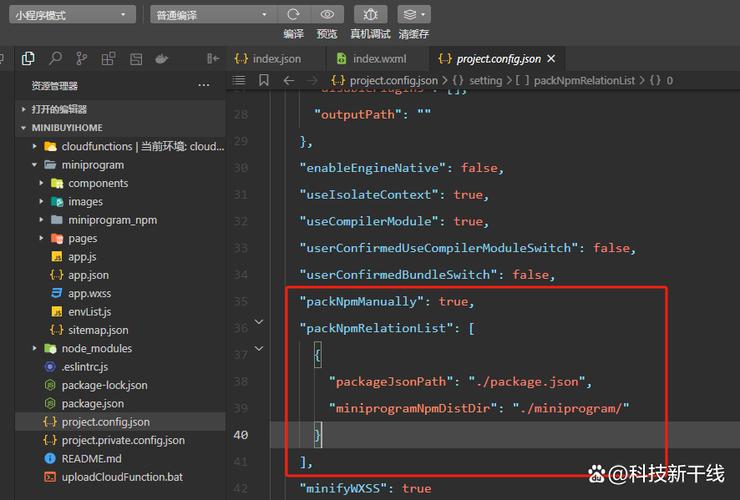The width and height of the screenshot is (740, 500).
Task: Open preview with the eye icon
Action: [x=327, y=15]
